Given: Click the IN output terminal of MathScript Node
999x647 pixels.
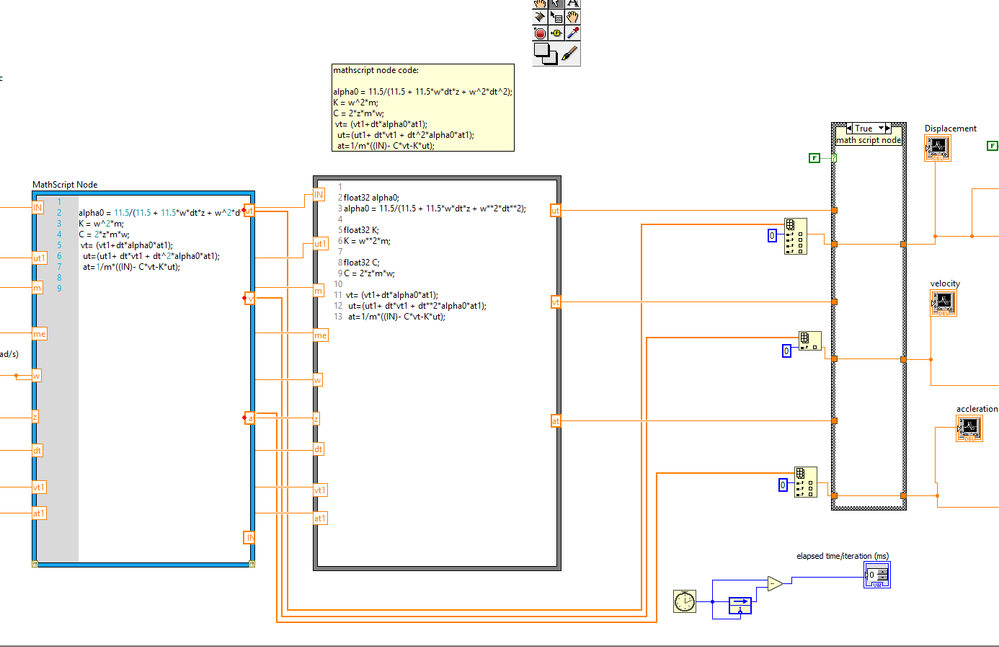Looking at the screenshot, I should pyautogui.click(x=250, y=537).
